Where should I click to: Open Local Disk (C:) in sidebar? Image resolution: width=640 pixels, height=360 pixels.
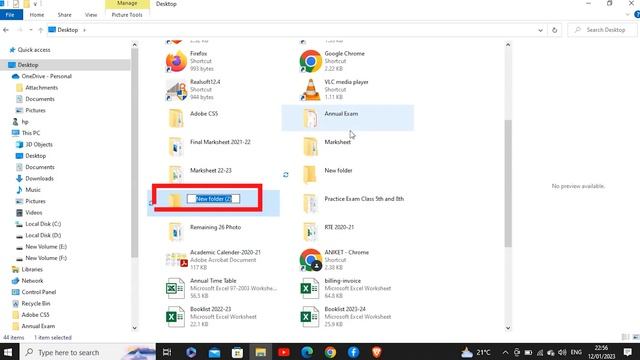(x=43, y=224)
